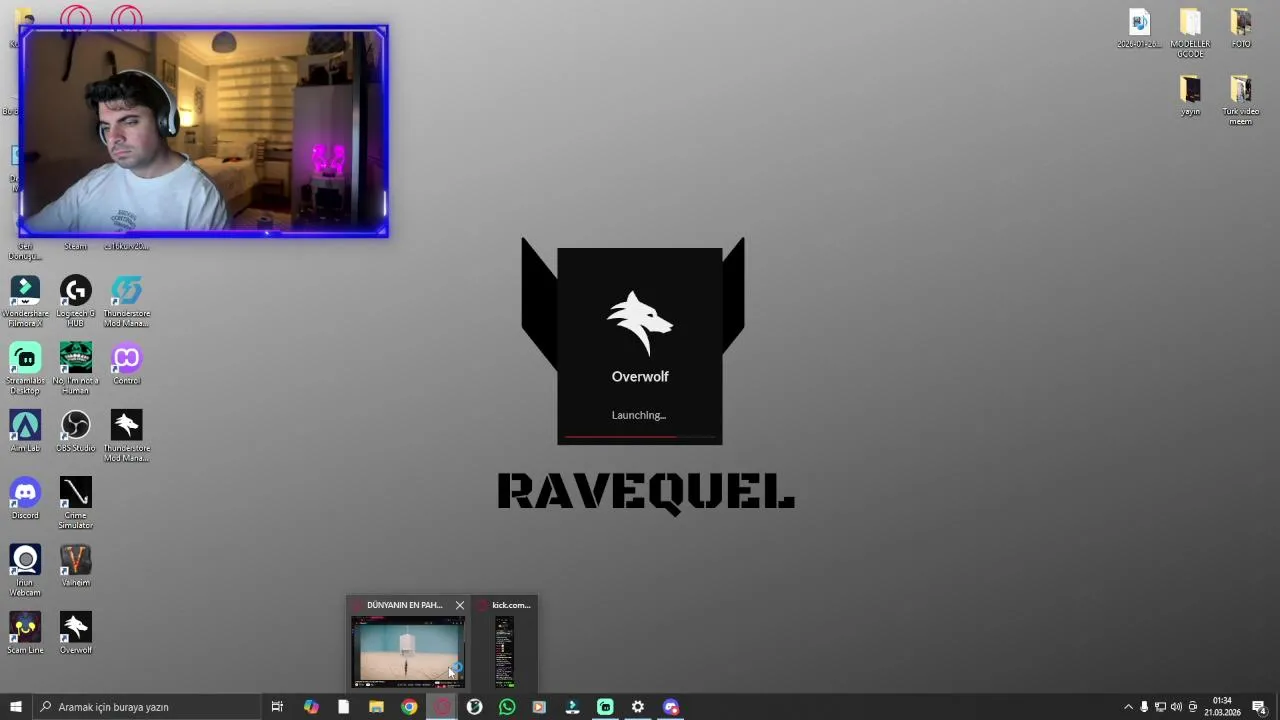Open the black wolf Thunderstore Mod Manager shortcut
The image size is (1280, 720).
(x=126, y=435)
